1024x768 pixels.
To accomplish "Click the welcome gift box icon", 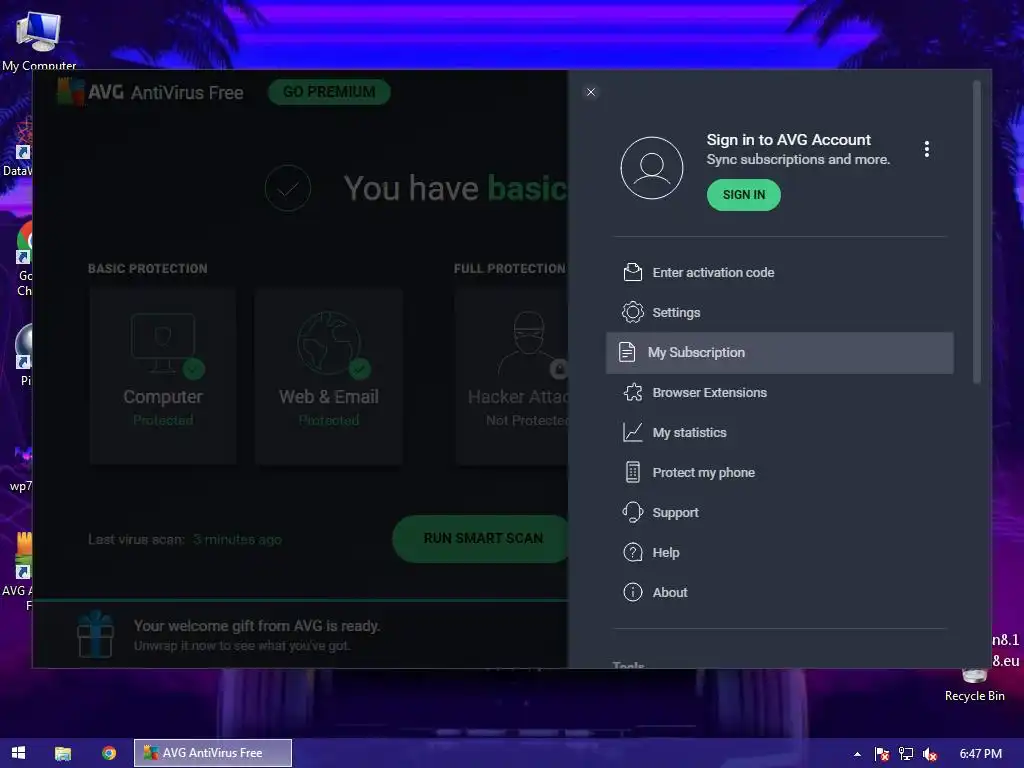I will point(95,634).
